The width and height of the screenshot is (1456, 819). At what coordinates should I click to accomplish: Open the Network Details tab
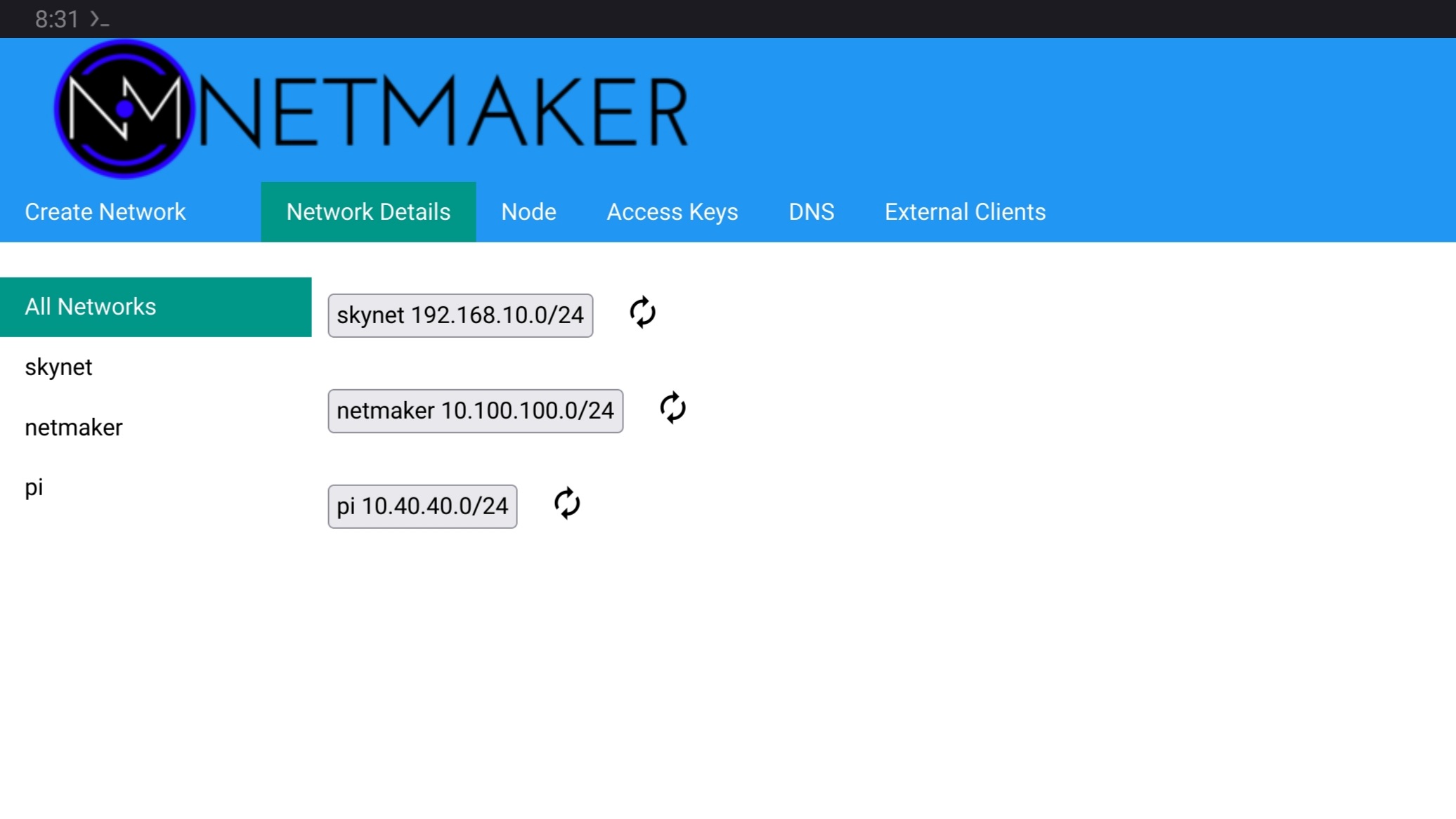click(x=368, y=212)
